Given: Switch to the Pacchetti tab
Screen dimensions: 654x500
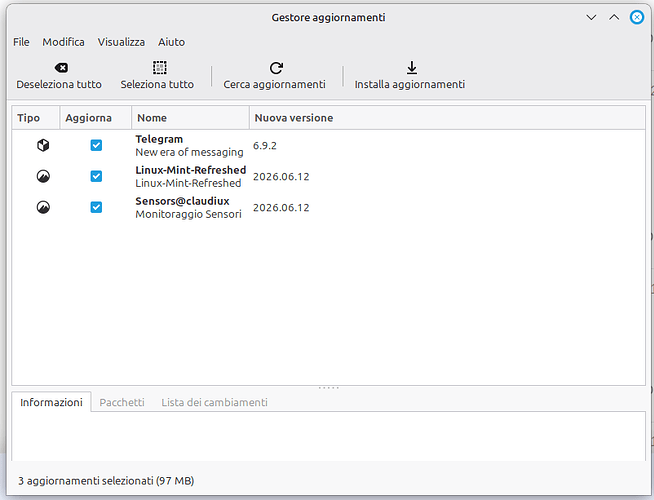Looking at the screenshot, I should tap(122, 402).
